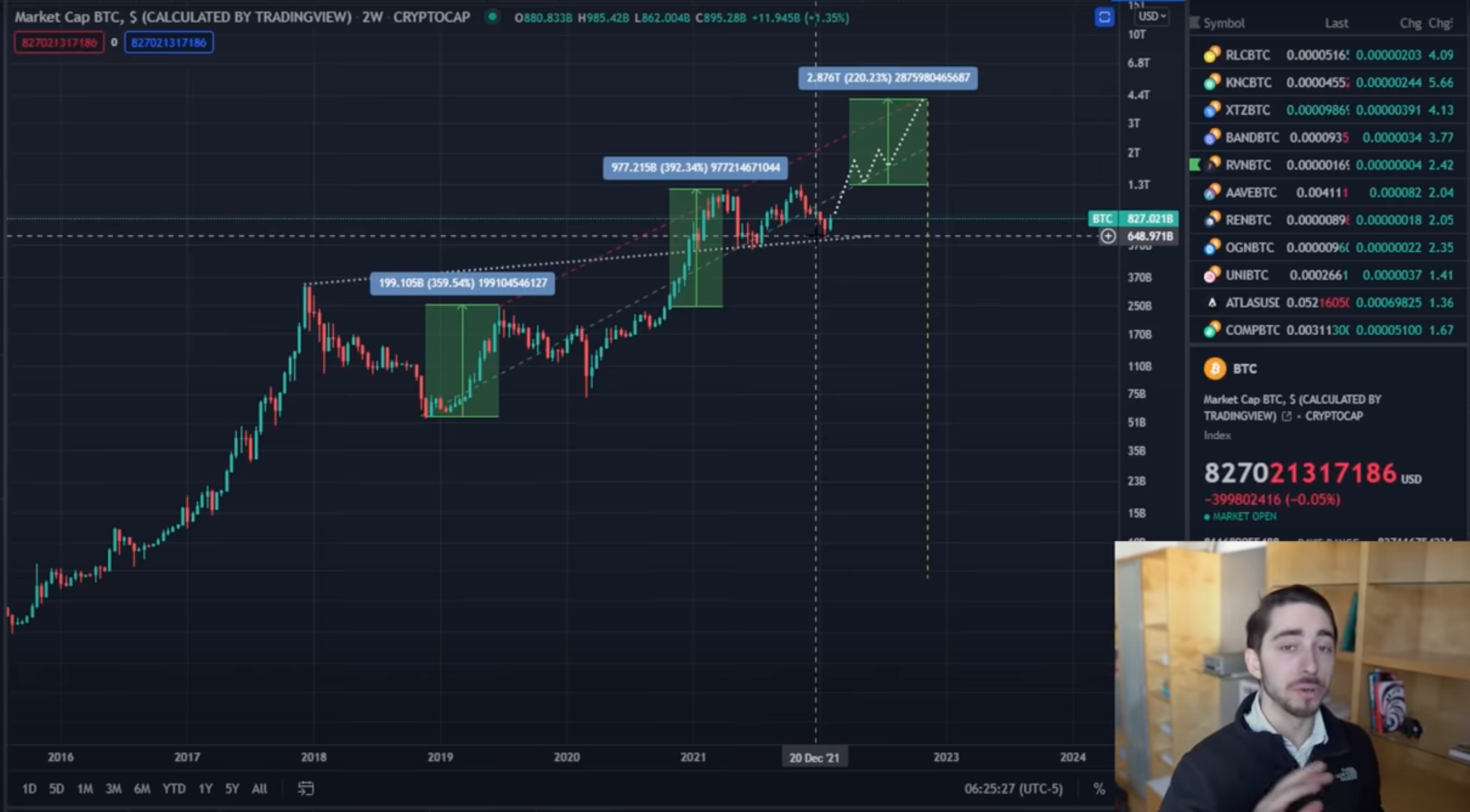The image size is (1470, 812).
Task: Click the 1.3T label on price axis
Action: 1138,185
